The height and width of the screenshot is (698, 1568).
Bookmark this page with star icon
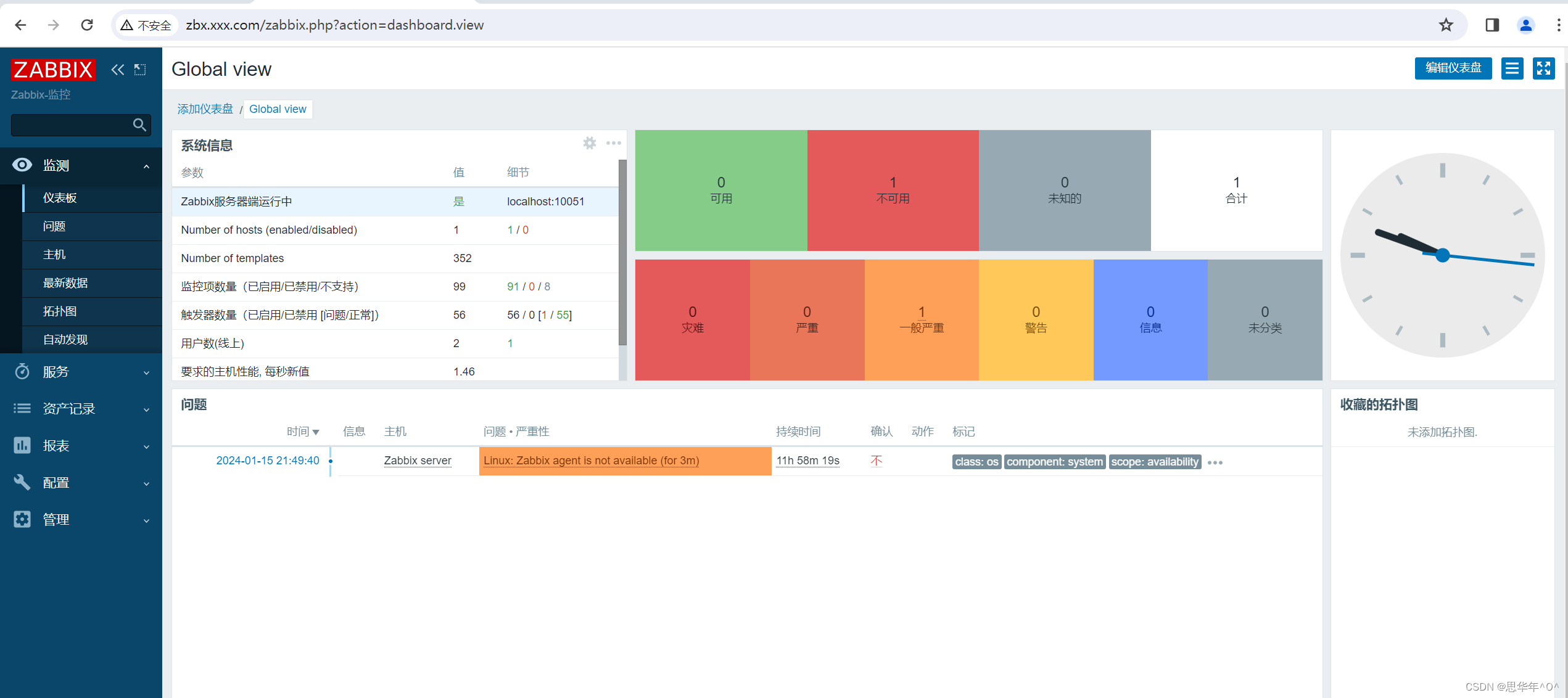tap(1446, 25)
